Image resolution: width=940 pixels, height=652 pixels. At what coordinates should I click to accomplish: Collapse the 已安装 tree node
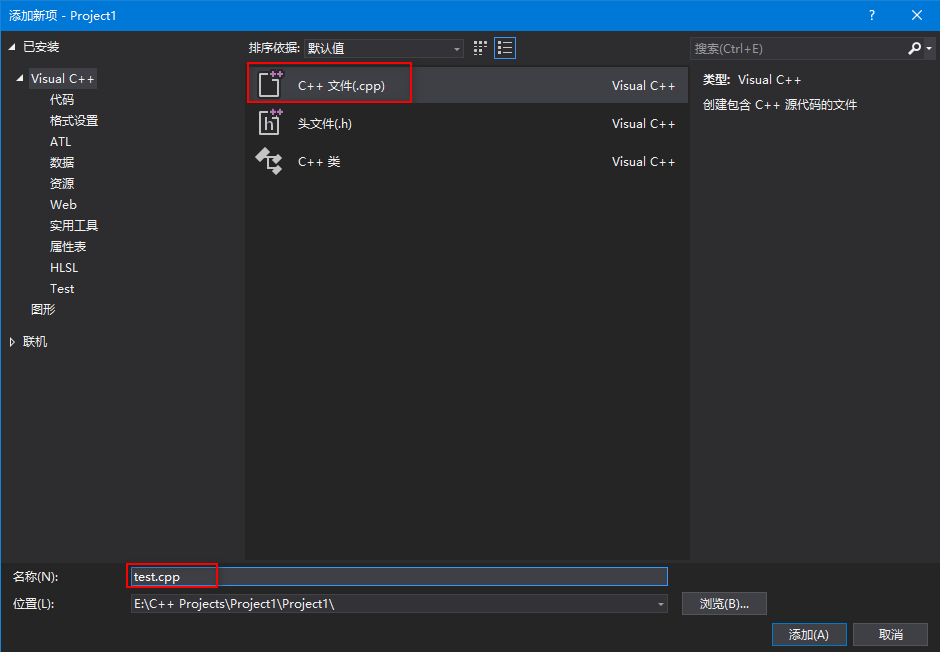(x=12, y=47)
